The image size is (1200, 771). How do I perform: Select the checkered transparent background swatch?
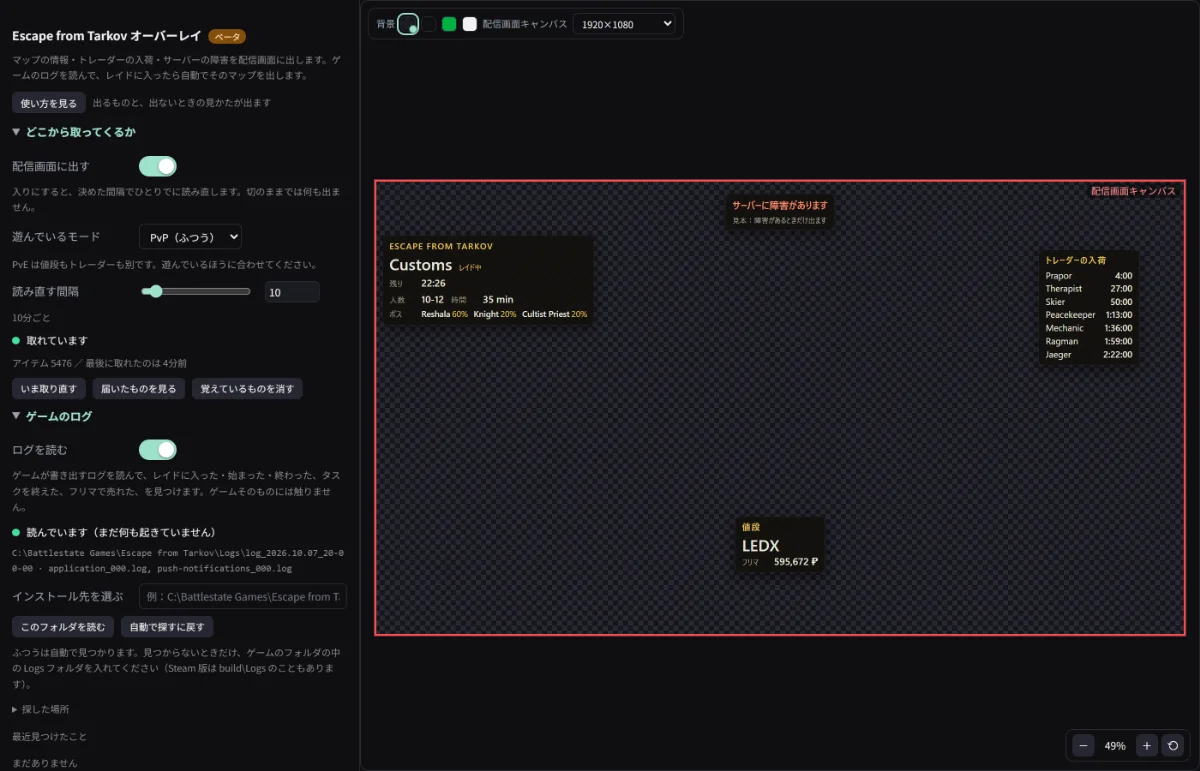[x=408, y=24]
